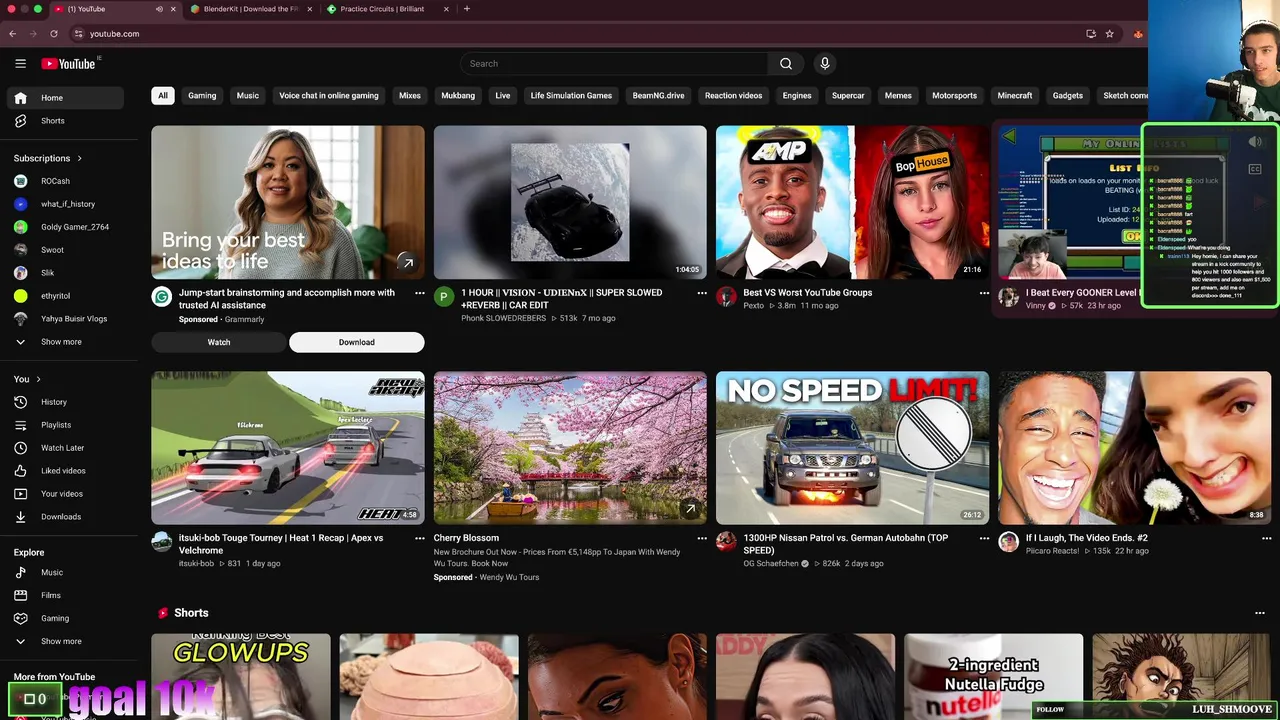Click Download button on Grammarly ad

[x=357, y=342]
